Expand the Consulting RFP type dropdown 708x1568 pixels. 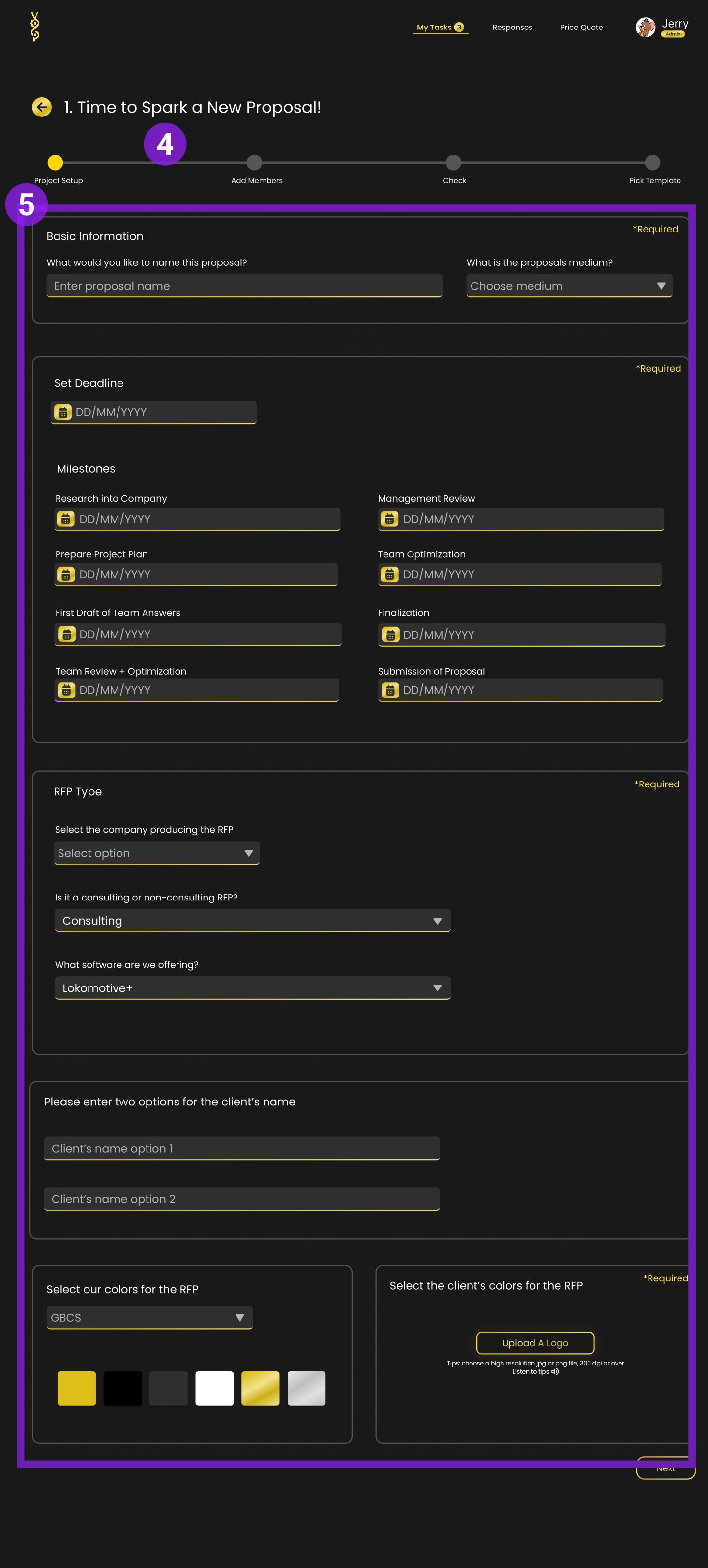253,920
